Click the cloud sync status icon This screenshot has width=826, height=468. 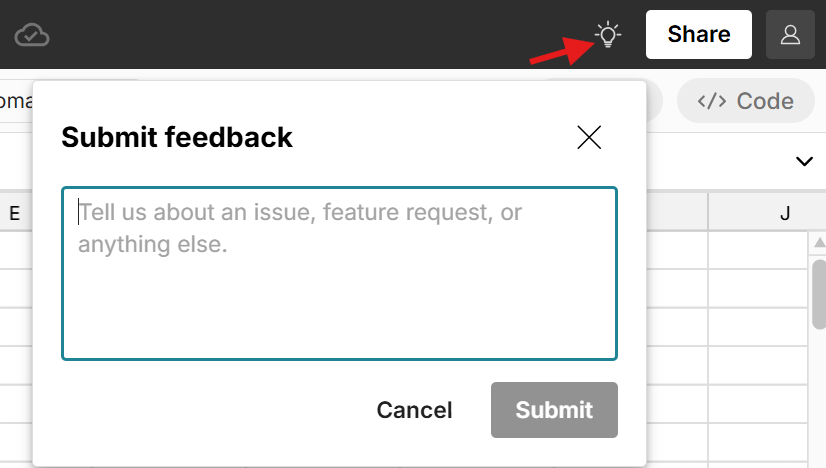click(32, 35)
